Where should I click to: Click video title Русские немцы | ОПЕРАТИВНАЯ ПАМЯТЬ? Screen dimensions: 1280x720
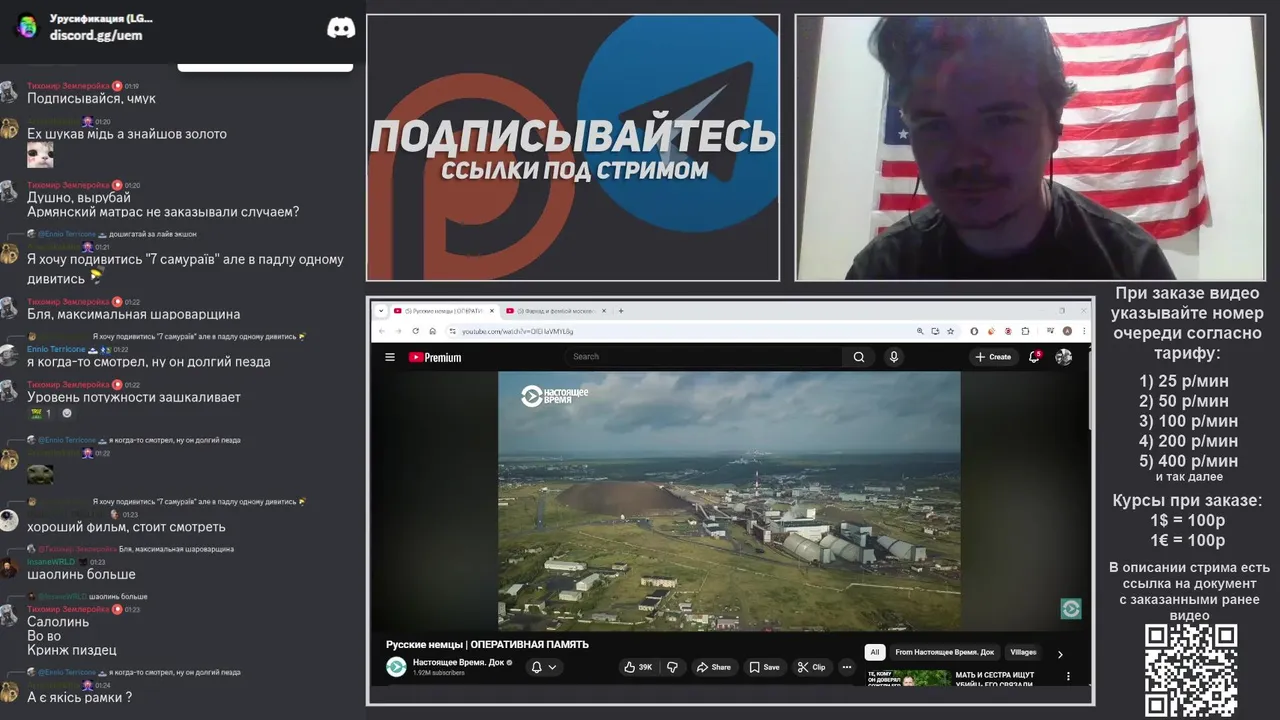(x=487, y=645)
